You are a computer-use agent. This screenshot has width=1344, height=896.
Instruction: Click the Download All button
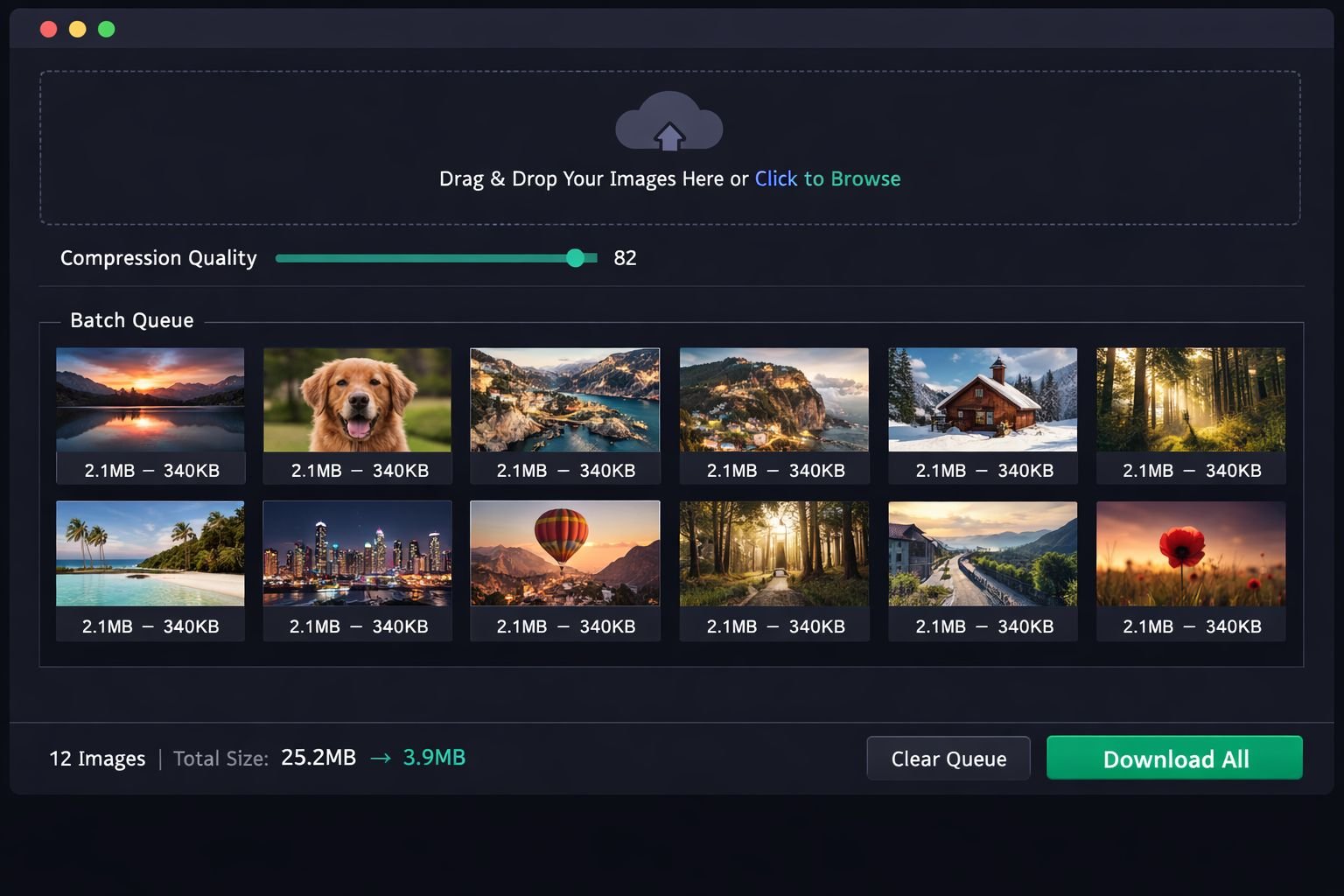pos(1174,758)
